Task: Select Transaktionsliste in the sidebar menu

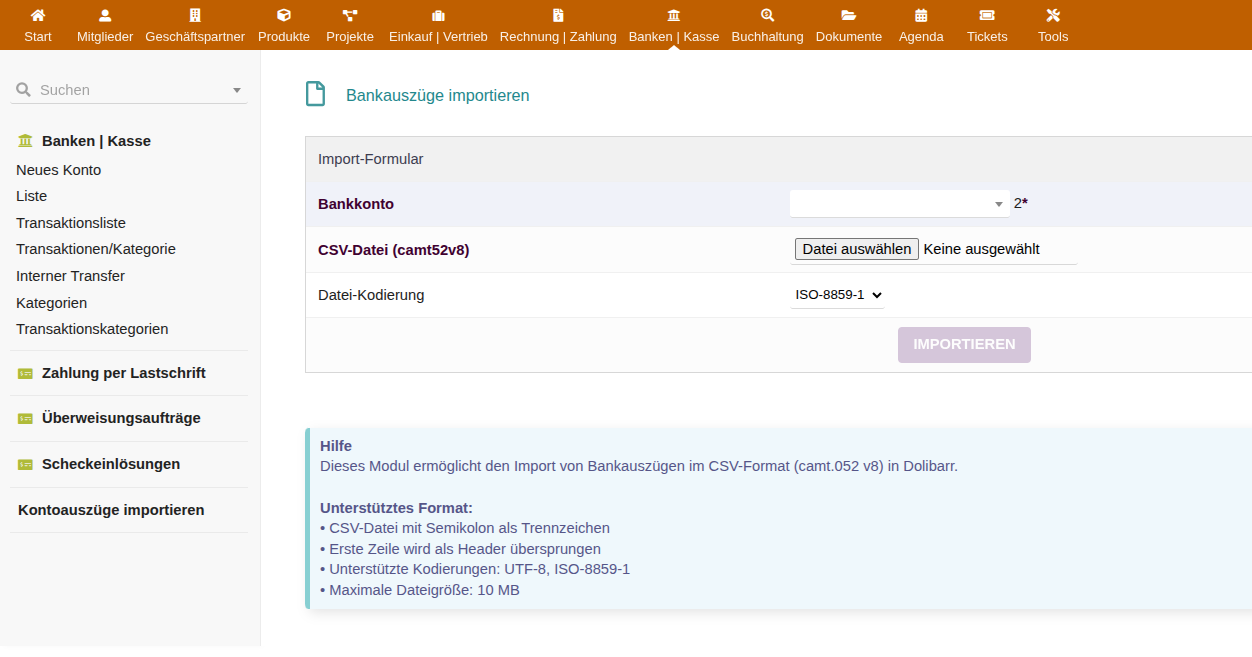Action: coord(71,223)
